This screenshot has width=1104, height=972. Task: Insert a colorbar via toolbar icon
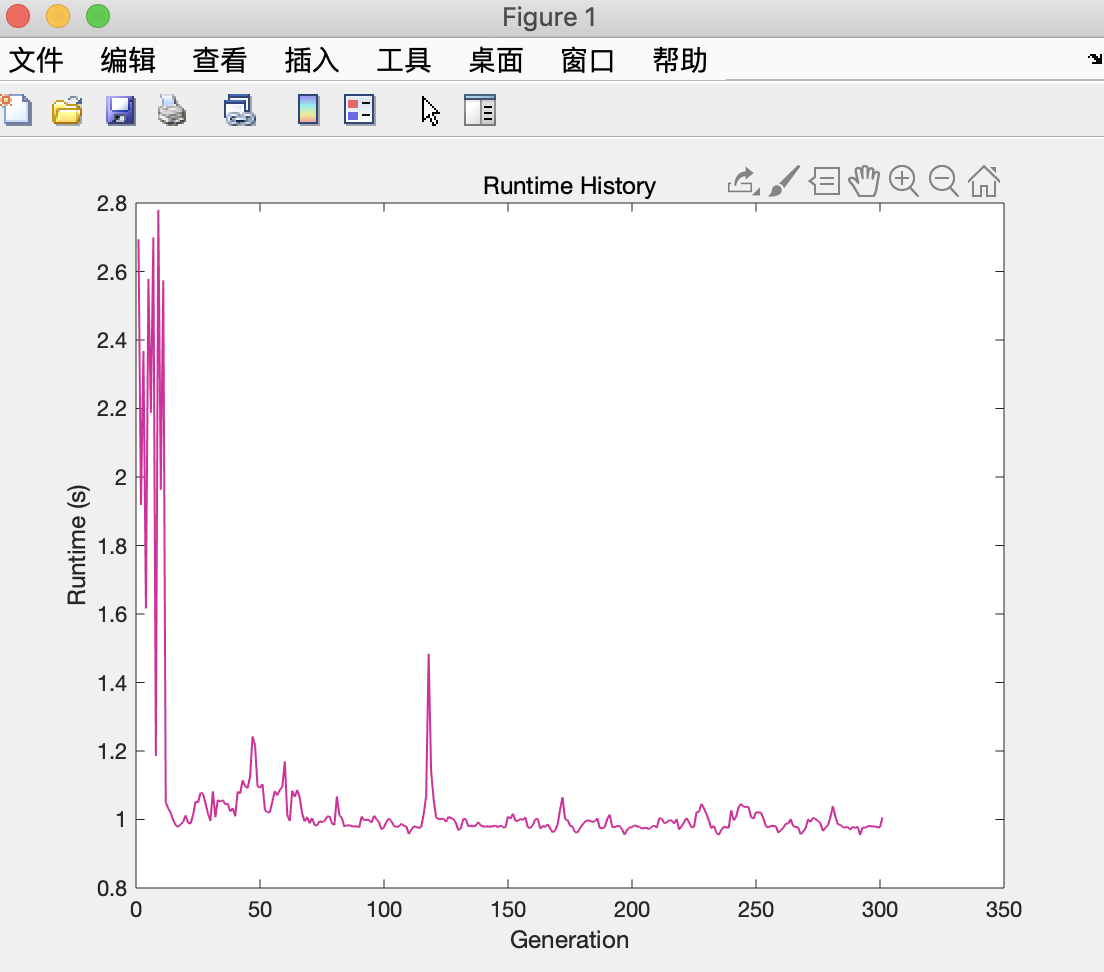click(x=308, y=111)
